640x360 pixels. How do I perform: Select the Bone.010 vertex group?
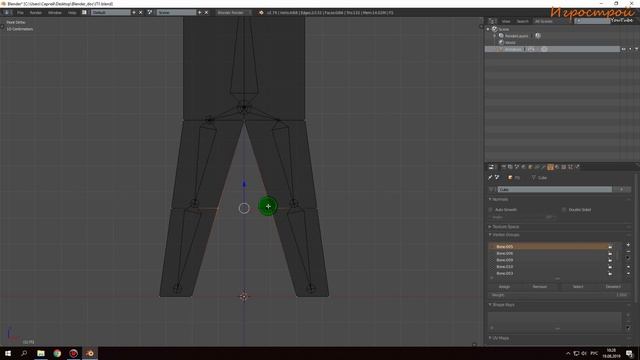click(x=549, y=267)
